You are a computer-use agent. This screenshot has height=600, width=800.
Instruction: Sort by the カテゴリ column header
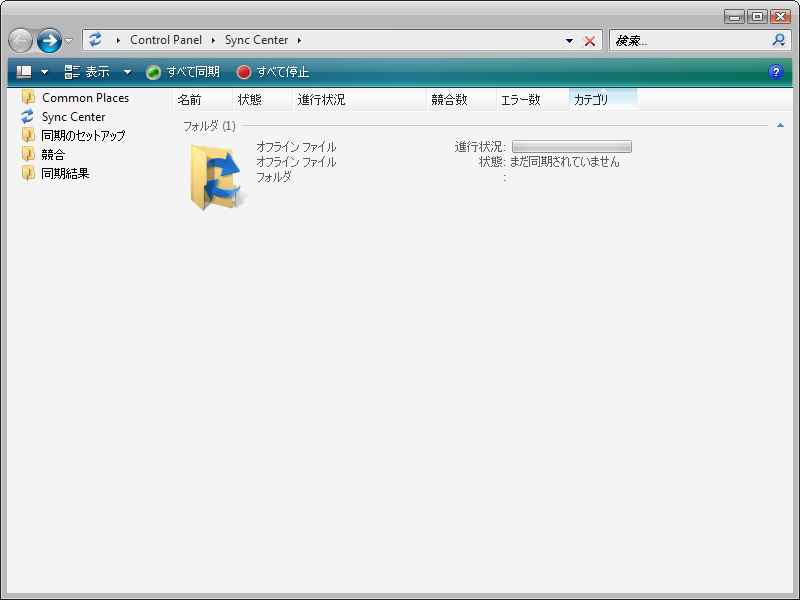click(604, 100)
